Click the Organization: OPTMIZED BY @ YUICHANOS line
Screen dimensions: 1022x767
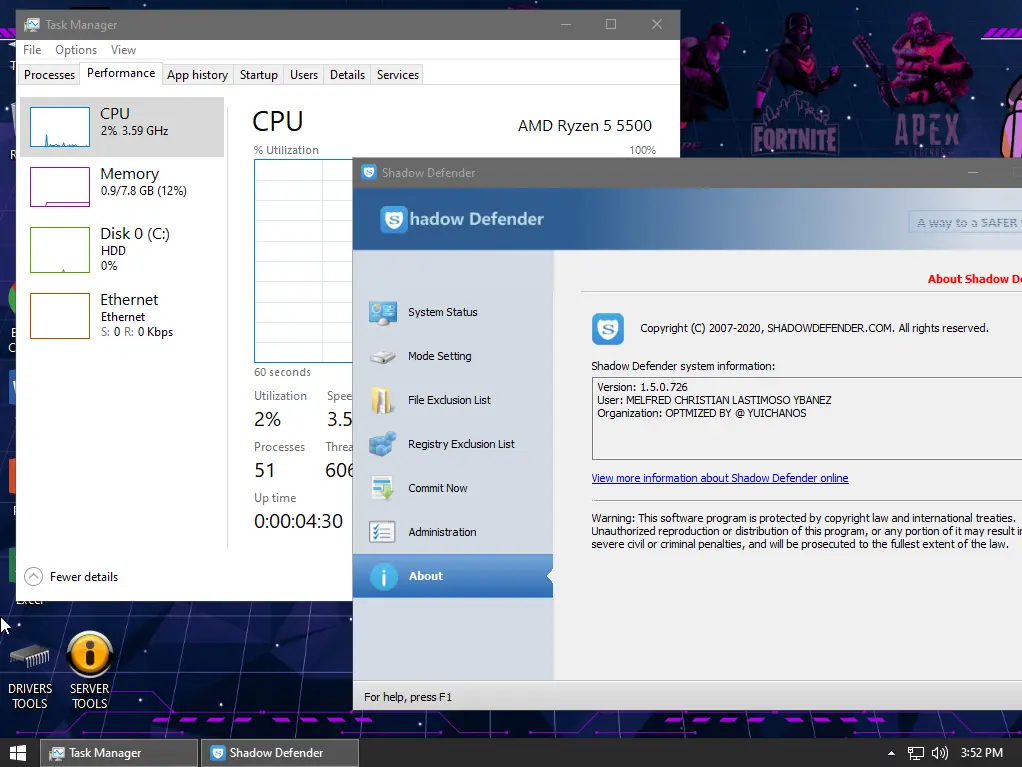[701, 413]
